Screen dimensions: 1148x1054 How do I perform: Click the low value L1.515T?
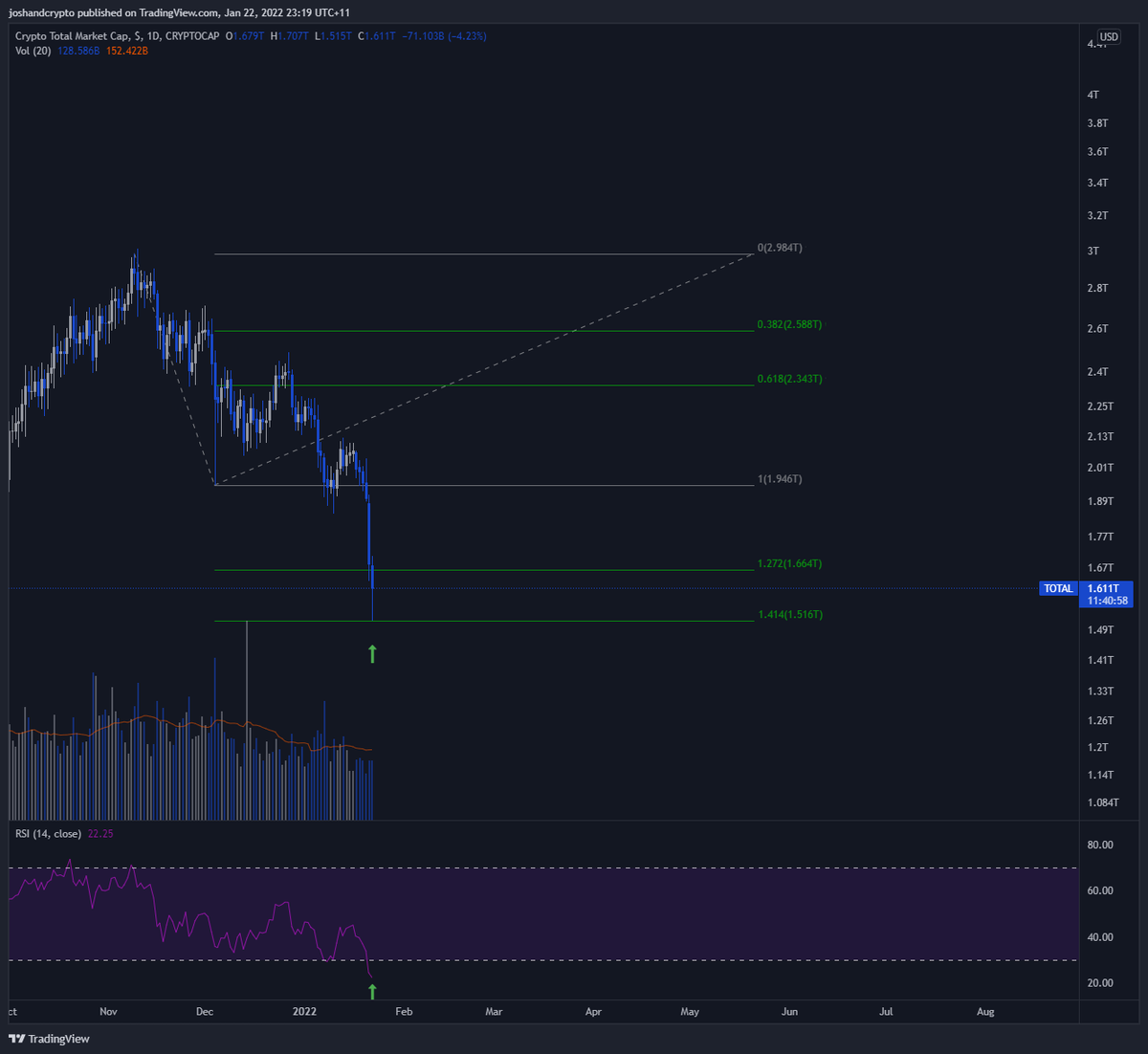(333, 36)
